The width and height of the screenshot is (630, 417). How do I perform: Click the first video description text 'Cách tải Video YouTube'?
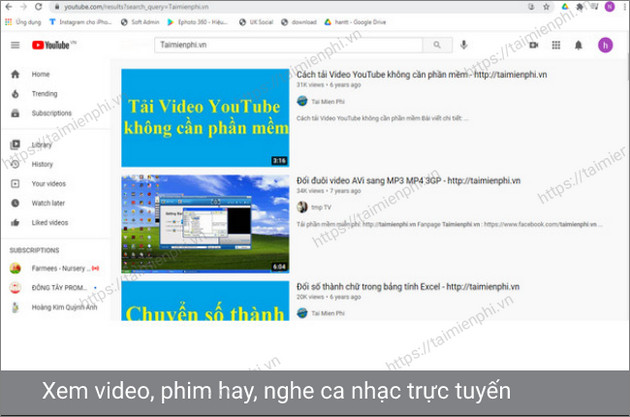pyautogui.click(x=382, y=118)
